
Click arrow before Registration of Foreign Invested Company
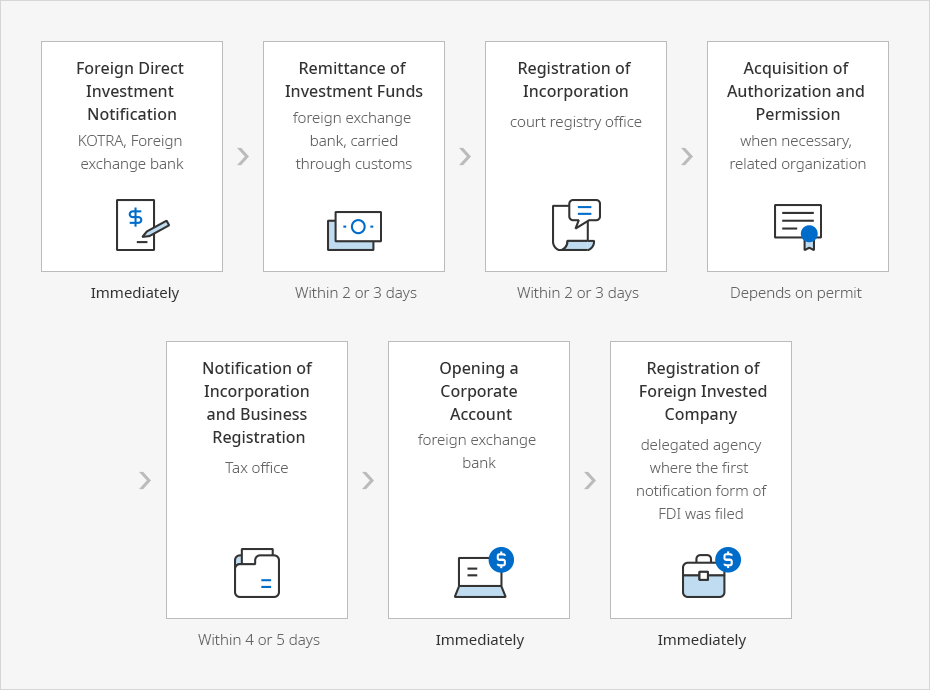click(x=590, y=480)
